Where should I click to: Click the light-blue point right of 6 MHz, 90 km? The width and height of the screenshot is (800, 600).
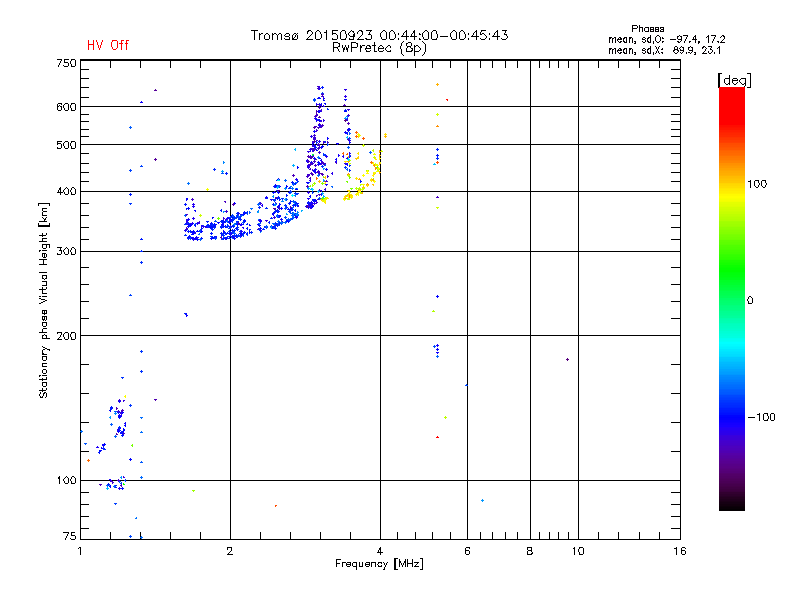(483, 501)
